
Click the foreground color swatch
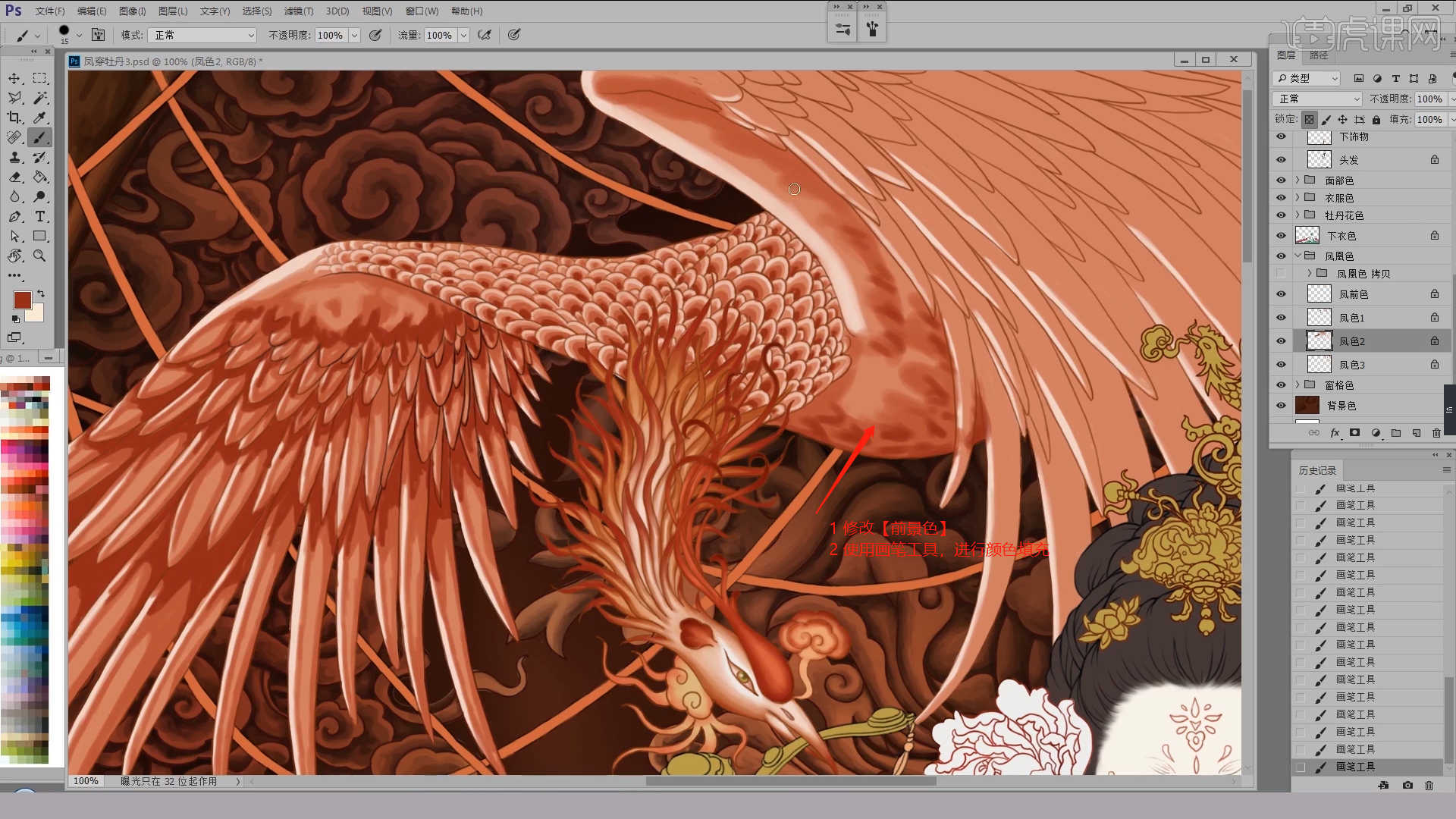[x=23, y=300]
